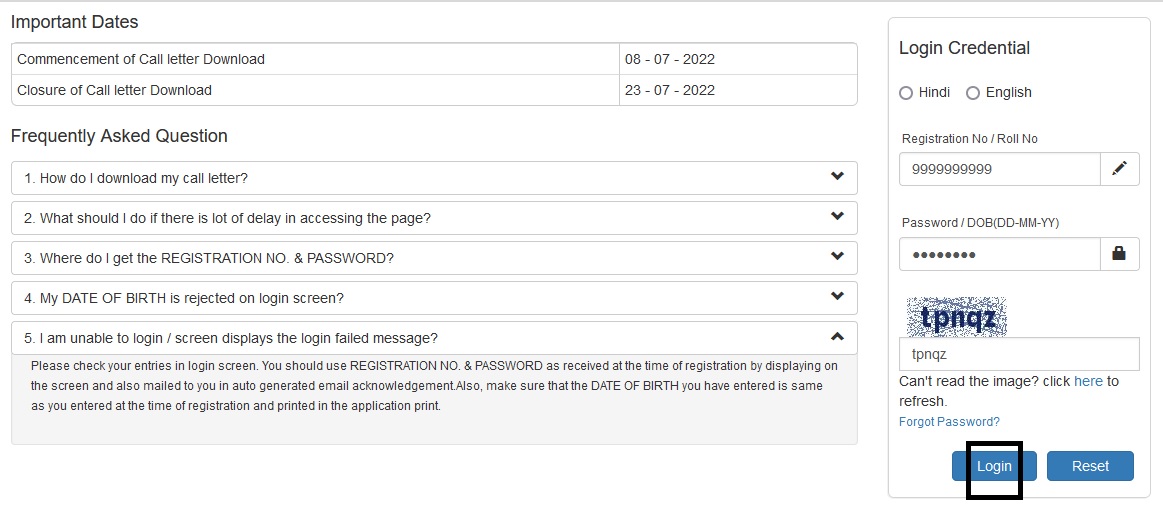Select the Hindi language radio button
This screenshot has height=507, width=1163.
point(906,93)
